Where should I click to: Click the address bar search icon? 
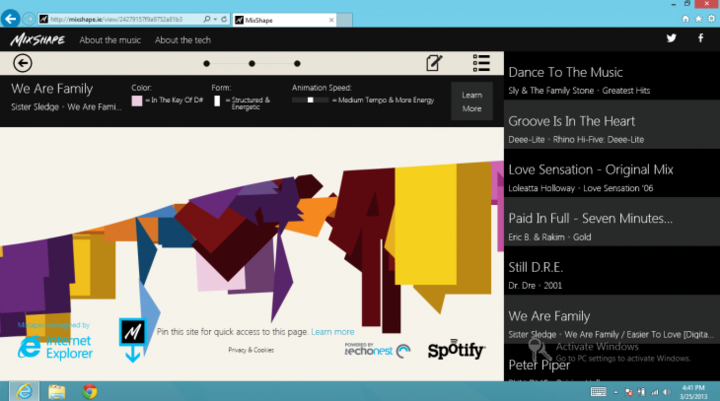click(207, 19)
